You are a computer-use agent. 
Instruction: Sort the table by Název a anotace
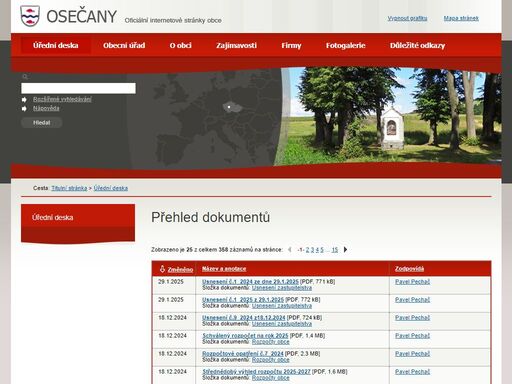click(x=224, y=269)
